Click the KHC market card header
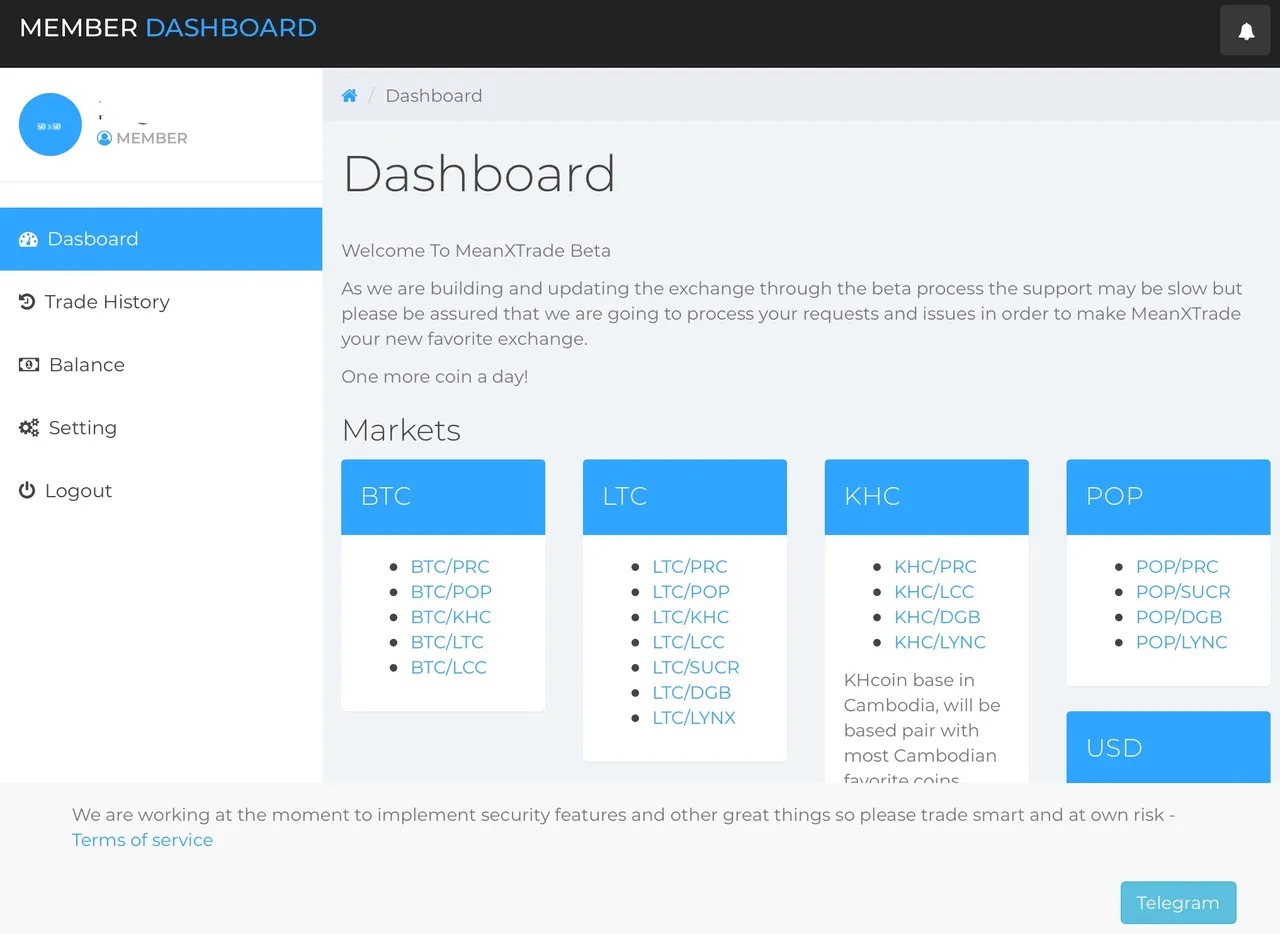This screenshot has width=1280, height=934. (927, 497)
